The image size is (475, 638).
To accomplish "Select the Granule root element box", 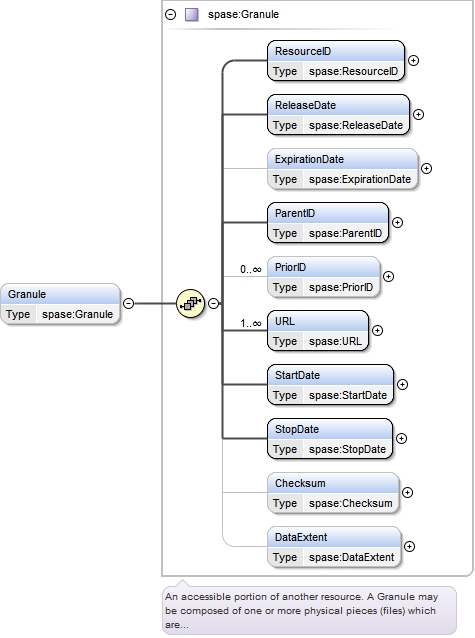I will point(60,304).
